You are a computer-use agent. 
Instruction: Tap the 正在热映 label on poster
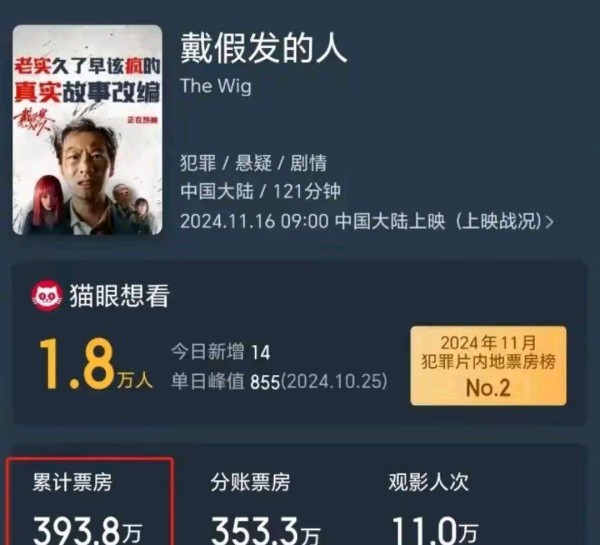pos(142,120)
